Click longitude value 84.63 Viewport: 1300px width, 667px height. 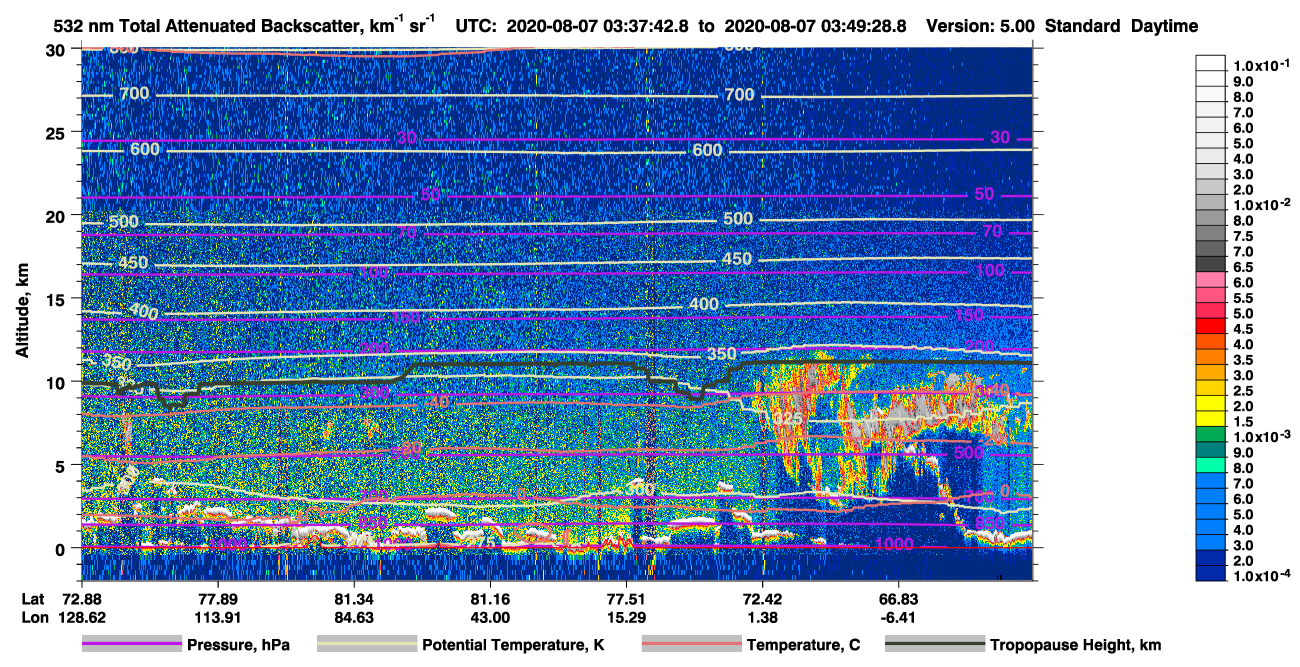click(354, 618)
